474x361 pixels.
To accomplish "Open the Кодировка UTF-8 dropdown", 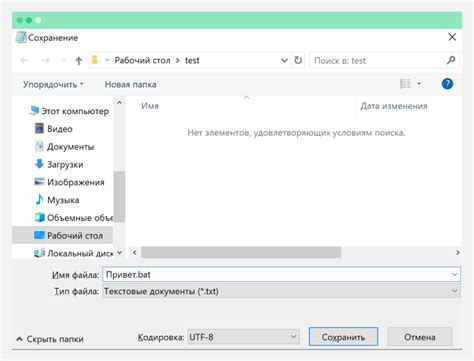I will coord(244,337).
